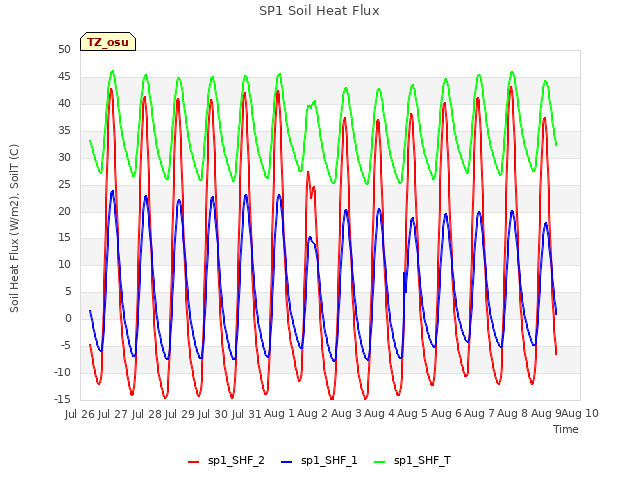Image resolution: width=640 pixels, height=480 pixels.
Task: Click the chart title SP1 Soil Heat Flux
Action: (319, 11)
